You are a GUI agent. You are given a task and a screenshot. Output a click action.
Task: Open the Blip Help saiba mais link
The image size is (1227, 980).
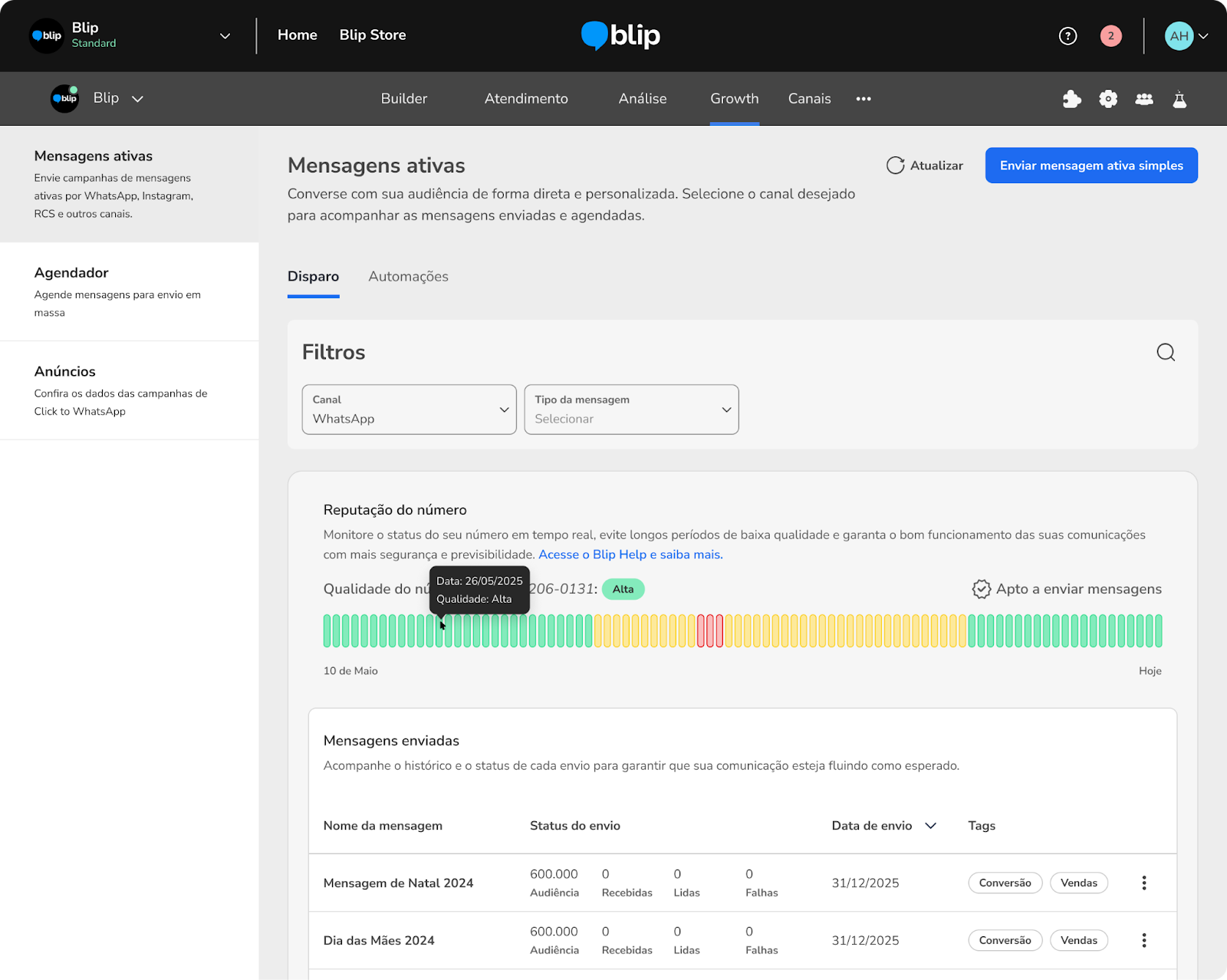630,554
